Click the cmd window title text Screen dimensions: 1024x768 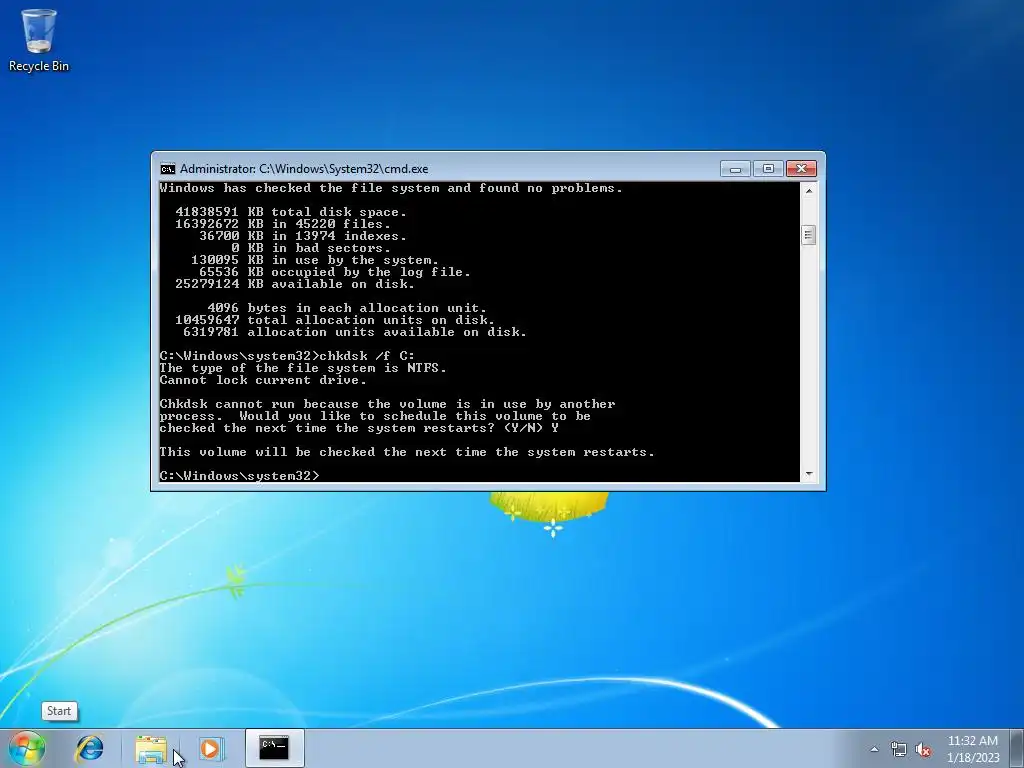pyautogui.click(x=304, y=169)
